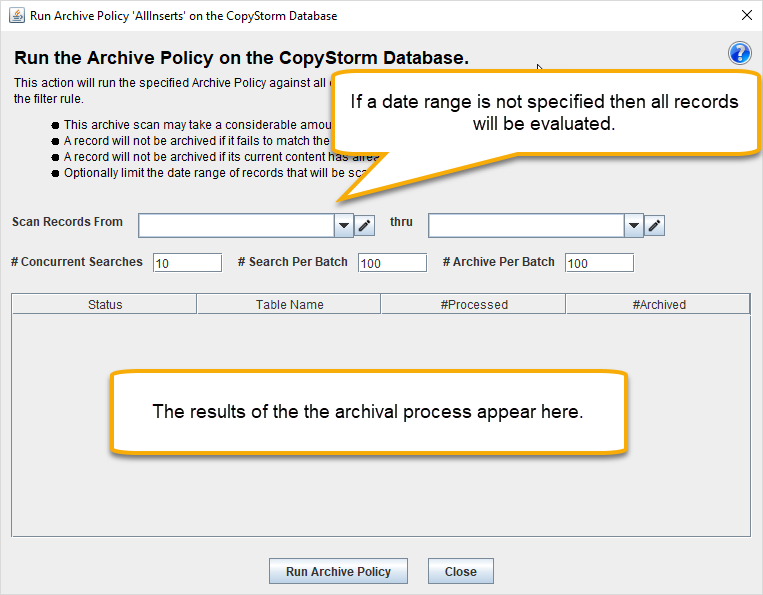Click pencil edit icon beside thru date field
Image resolution: width=763 pixels, height=595 pixels.
click(x=654, y=226)
